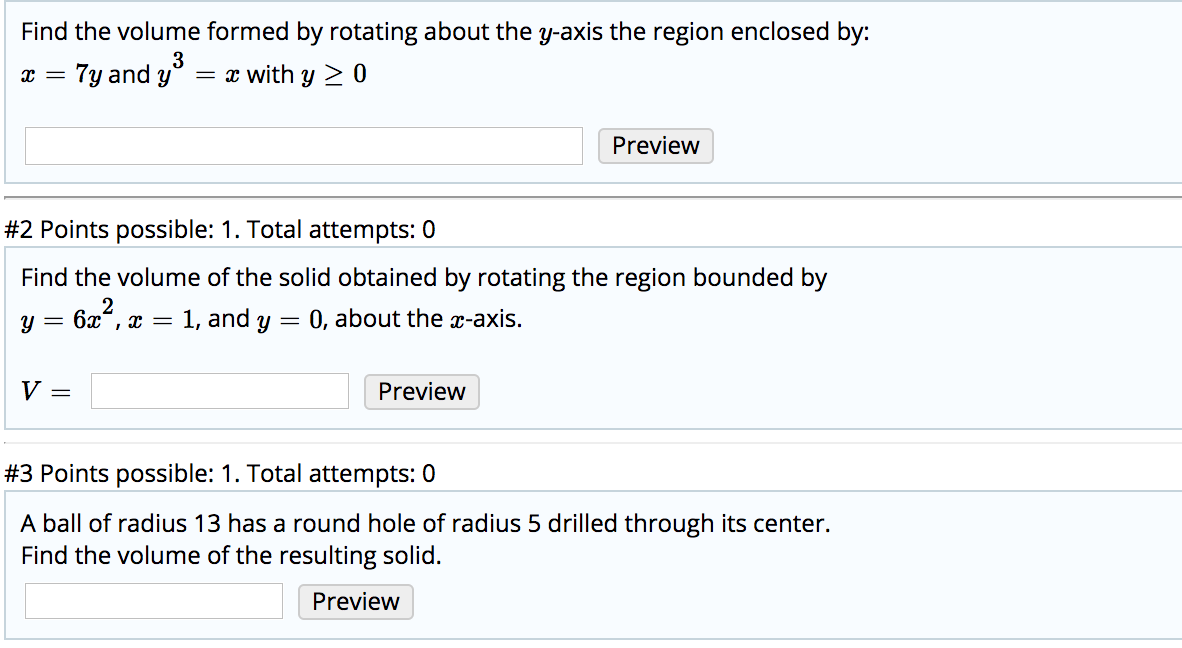
Task: Click Preview next to the V = field
Action: click(x=421, y=391)
